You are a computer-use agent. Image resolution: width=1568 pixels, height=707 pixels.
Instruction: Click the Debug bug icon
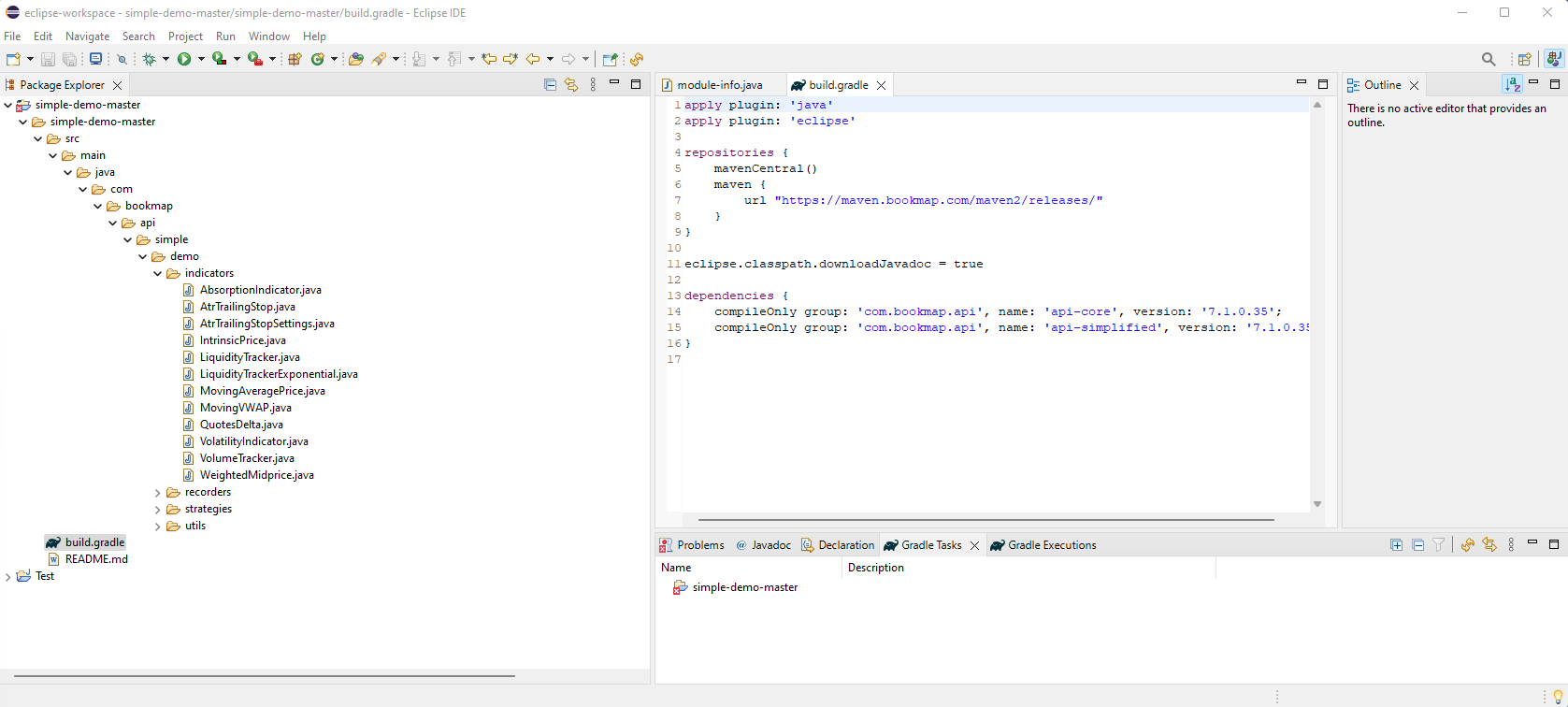[x=149, y=59]
